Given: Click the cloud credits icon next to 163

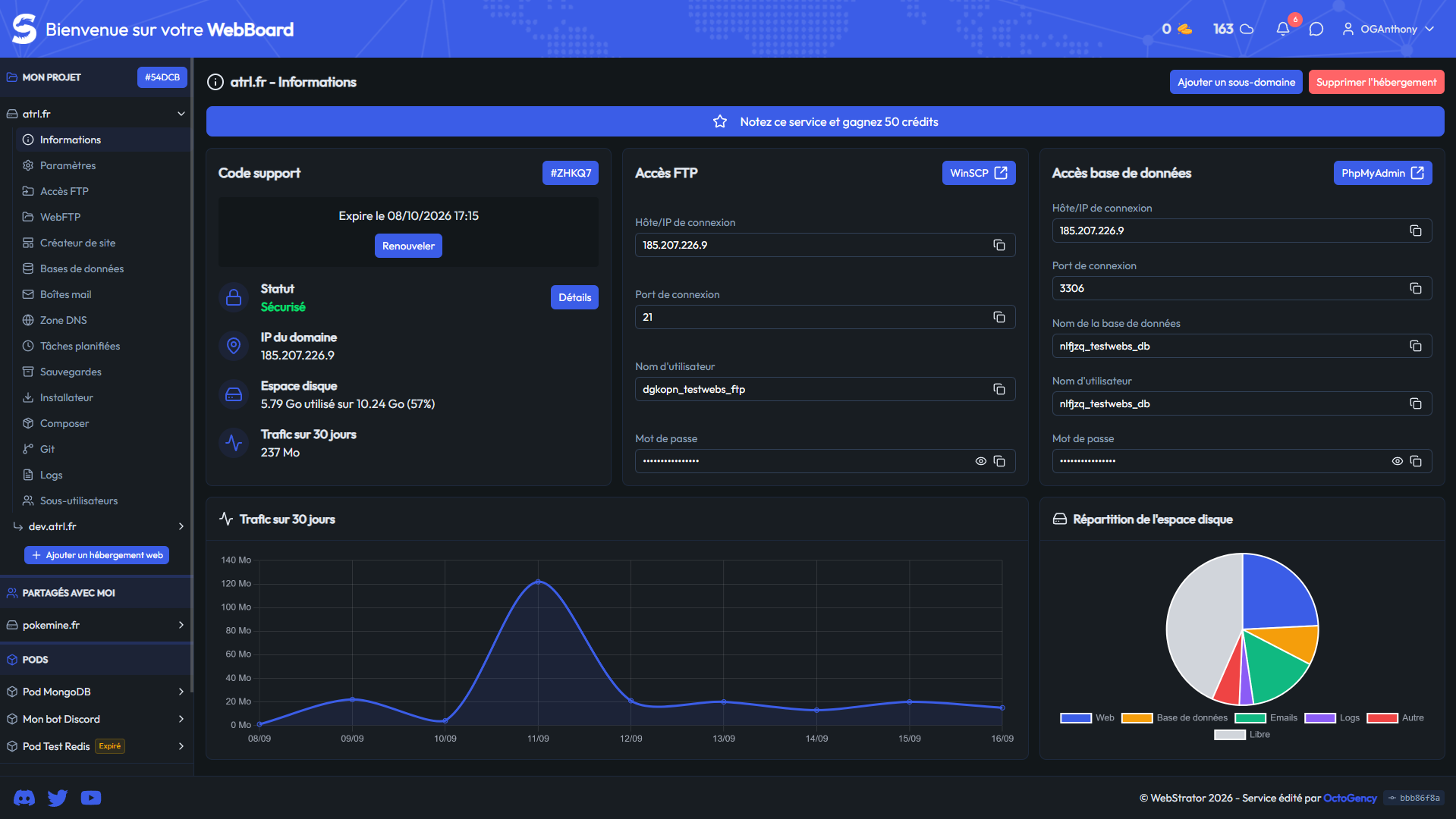Looking at the screenshot, I should pos(1247,29).
